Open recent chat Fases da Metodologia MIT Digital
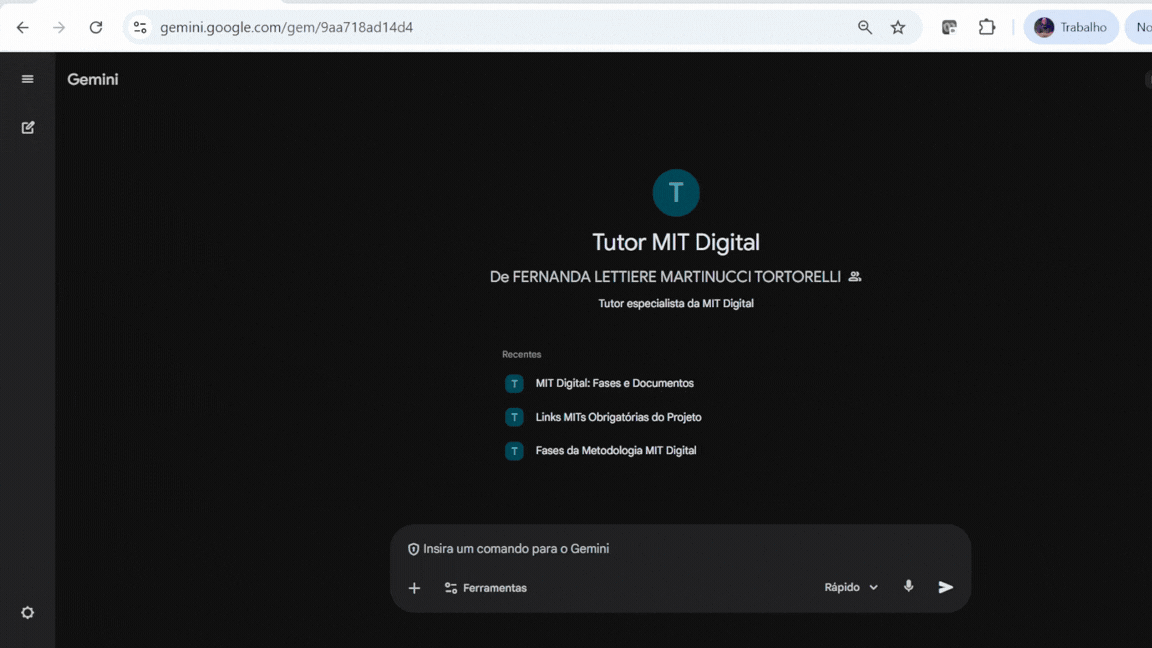1152x648 pixels. click(616, 450)
